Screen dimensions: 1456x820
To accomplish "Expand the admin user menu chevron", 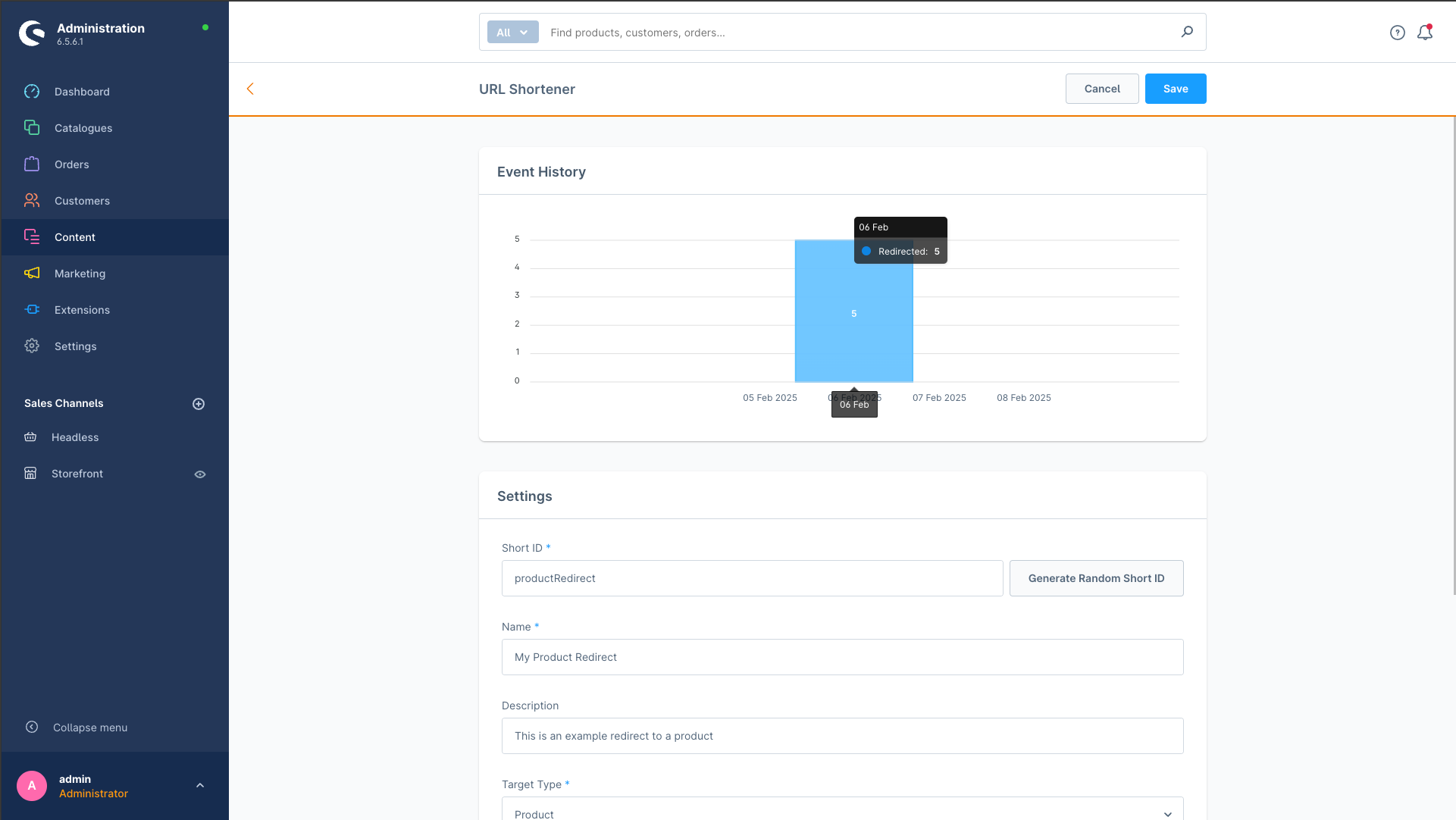I will (x=200, y=786).
